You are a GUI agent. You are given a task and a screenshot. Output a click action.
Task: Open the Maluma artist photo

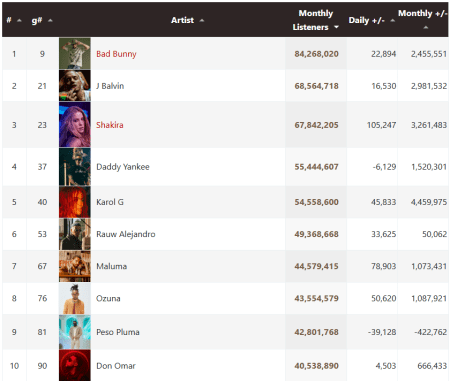coord(75,266)
